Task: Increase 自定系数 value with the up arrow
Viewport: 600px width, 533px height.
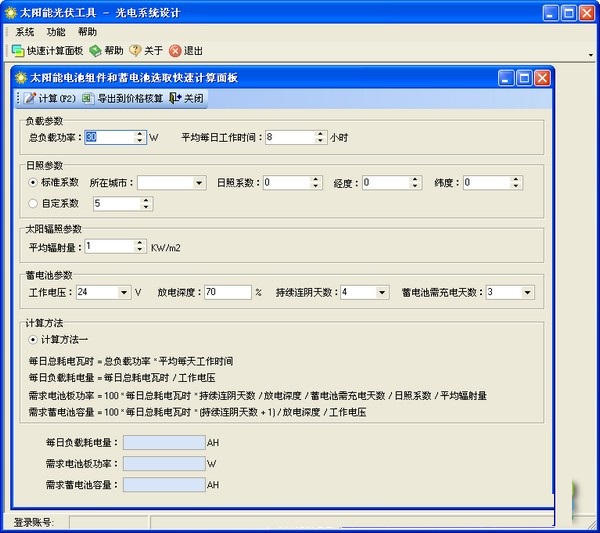Action: 146,200
